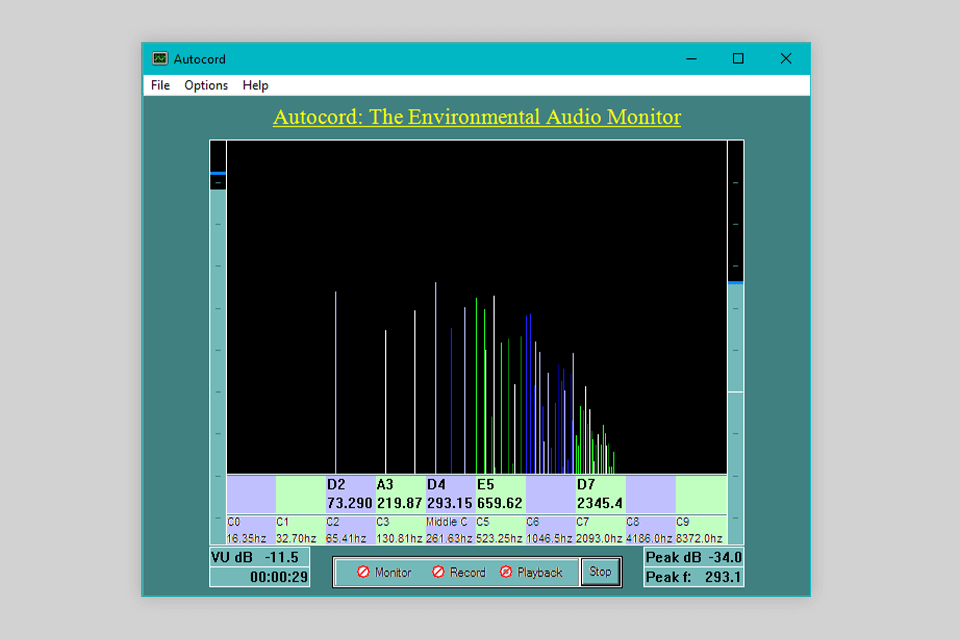
Task: Click the E5 659.62 note cell
Action: click(500, 494)
